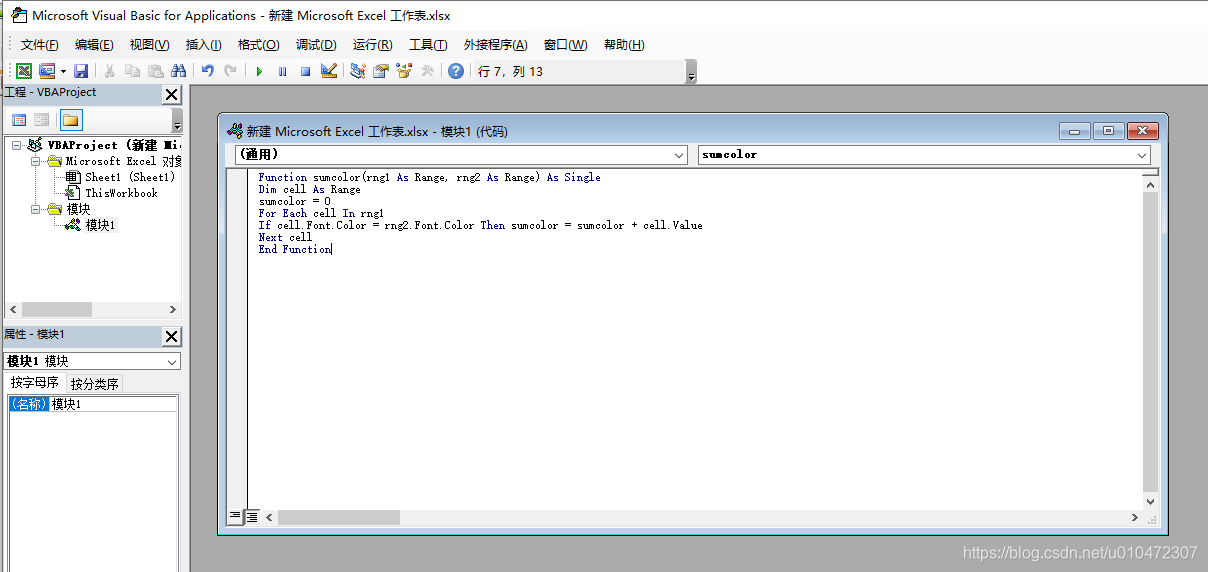Screen dimensions: 1208x572
Task: Click the Paste clipboard icon
Action: pyautogui.click(x=155, y=71)
